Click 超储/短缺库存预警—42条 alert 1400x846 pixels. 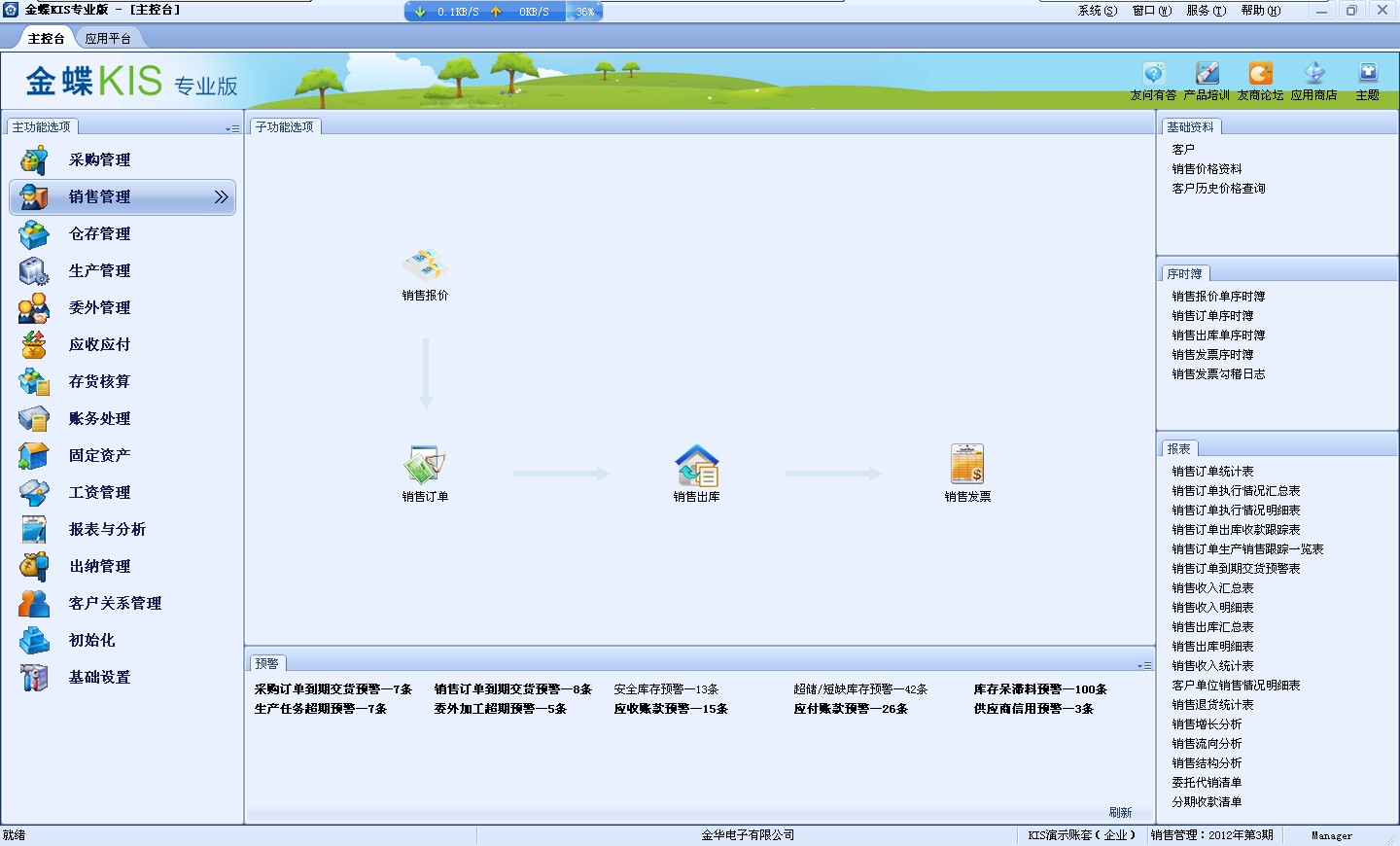(860, 689)
